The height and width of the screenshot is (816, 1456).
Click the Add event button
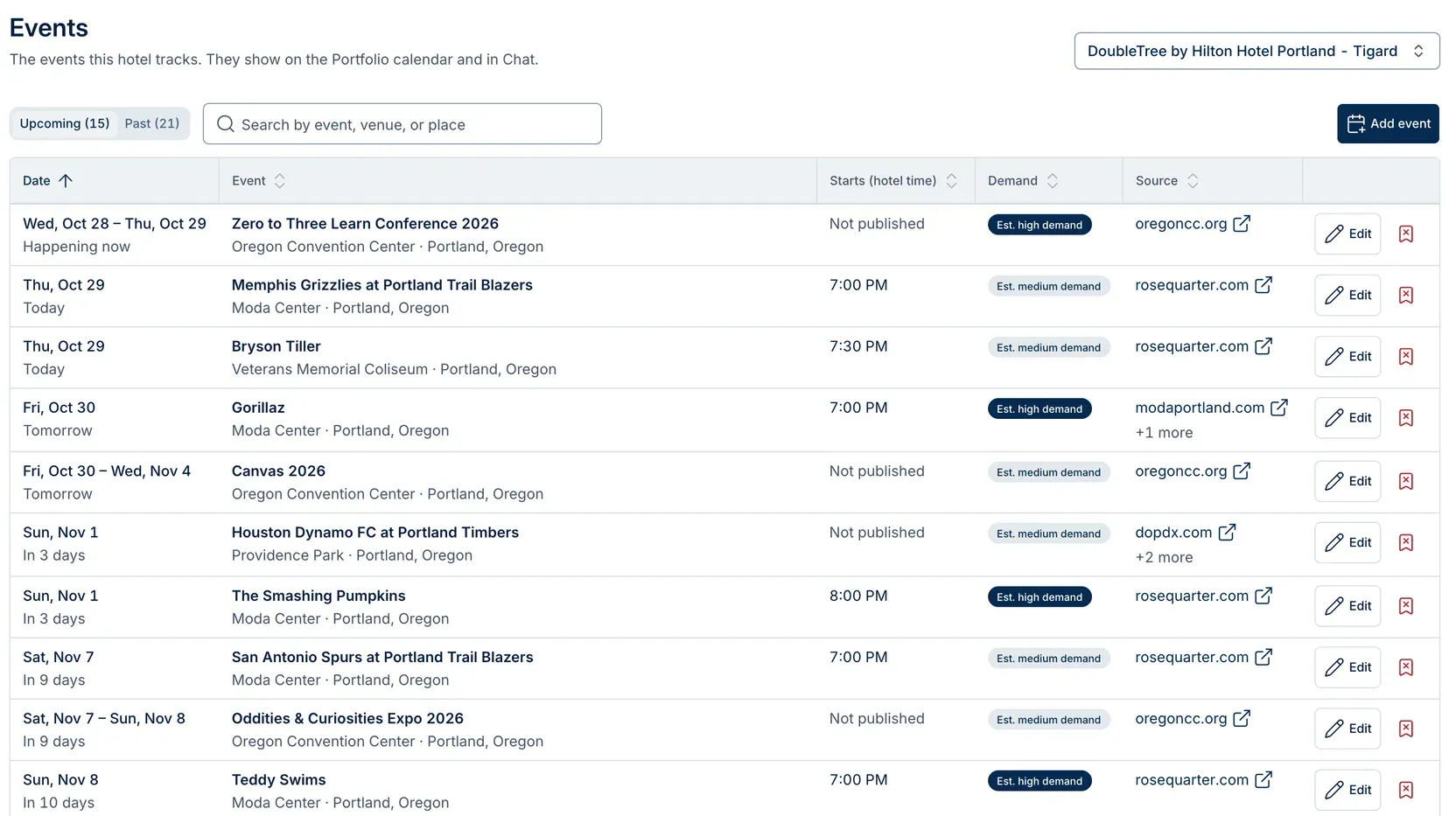click(x=1388, y=123)
